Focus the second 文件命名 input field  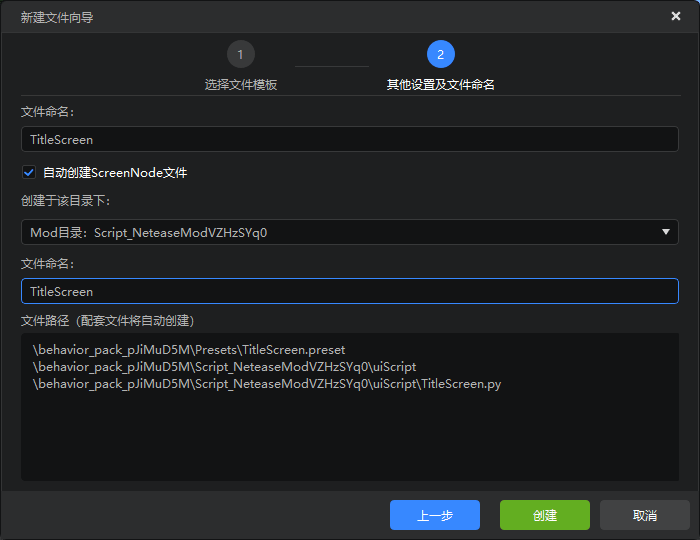click(350, 291)
